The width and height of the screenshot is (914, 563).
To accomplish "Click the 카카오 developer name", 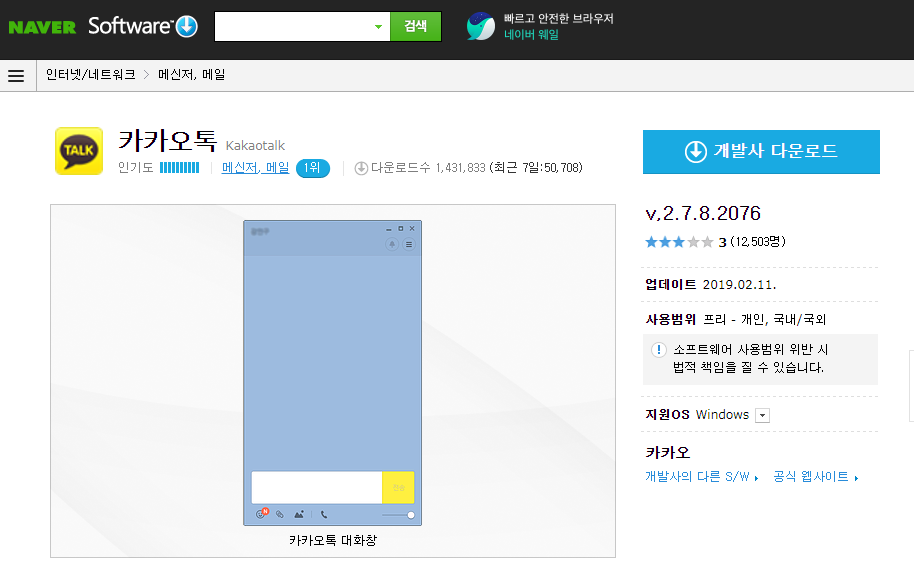I will (x=667, y=453).
